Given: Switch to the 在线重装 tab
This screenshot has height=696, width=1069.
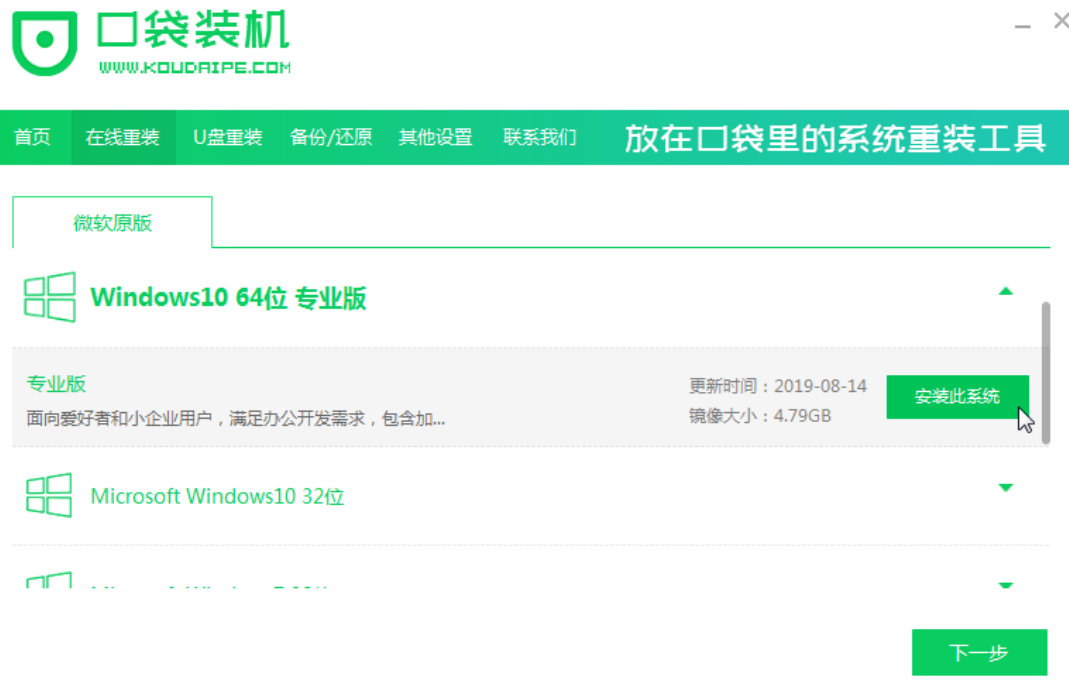Looking at the screenshot, I should 123,137.
